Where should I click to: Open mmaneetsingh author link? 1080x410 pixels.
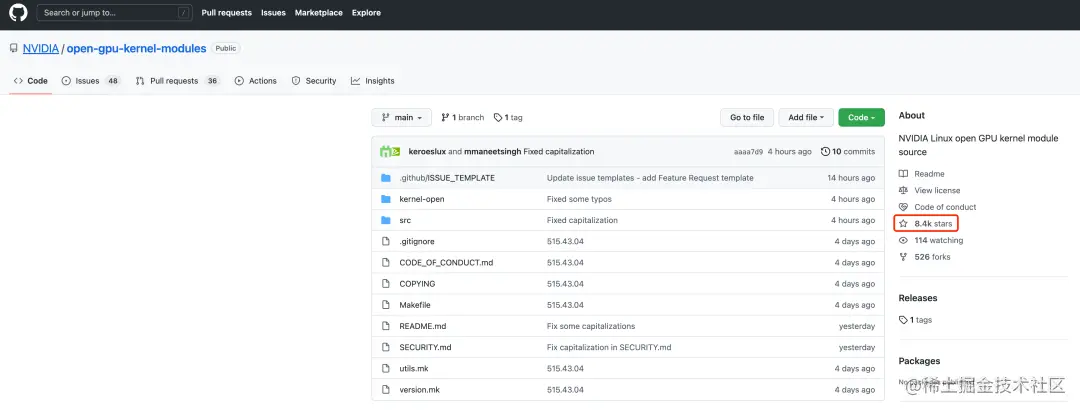493,152
